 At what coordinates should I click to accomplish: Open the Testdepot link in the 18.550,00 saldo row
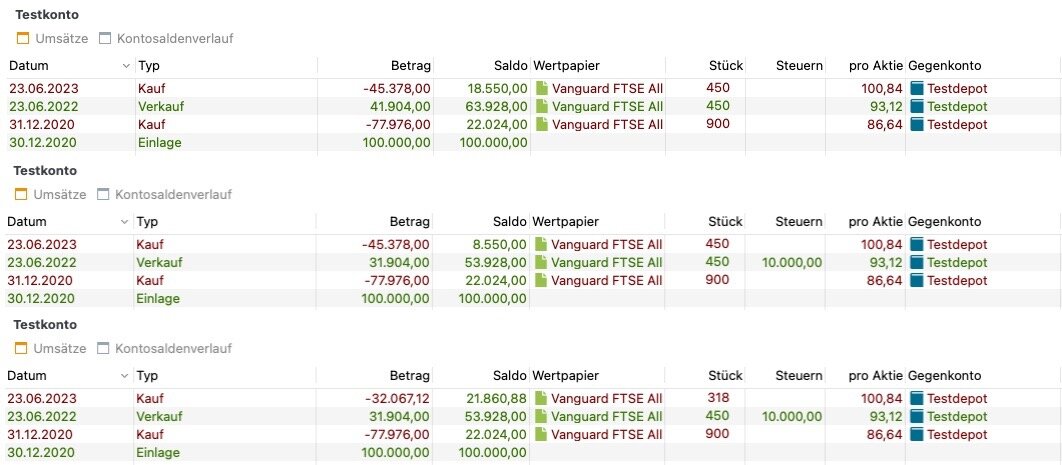957,88
